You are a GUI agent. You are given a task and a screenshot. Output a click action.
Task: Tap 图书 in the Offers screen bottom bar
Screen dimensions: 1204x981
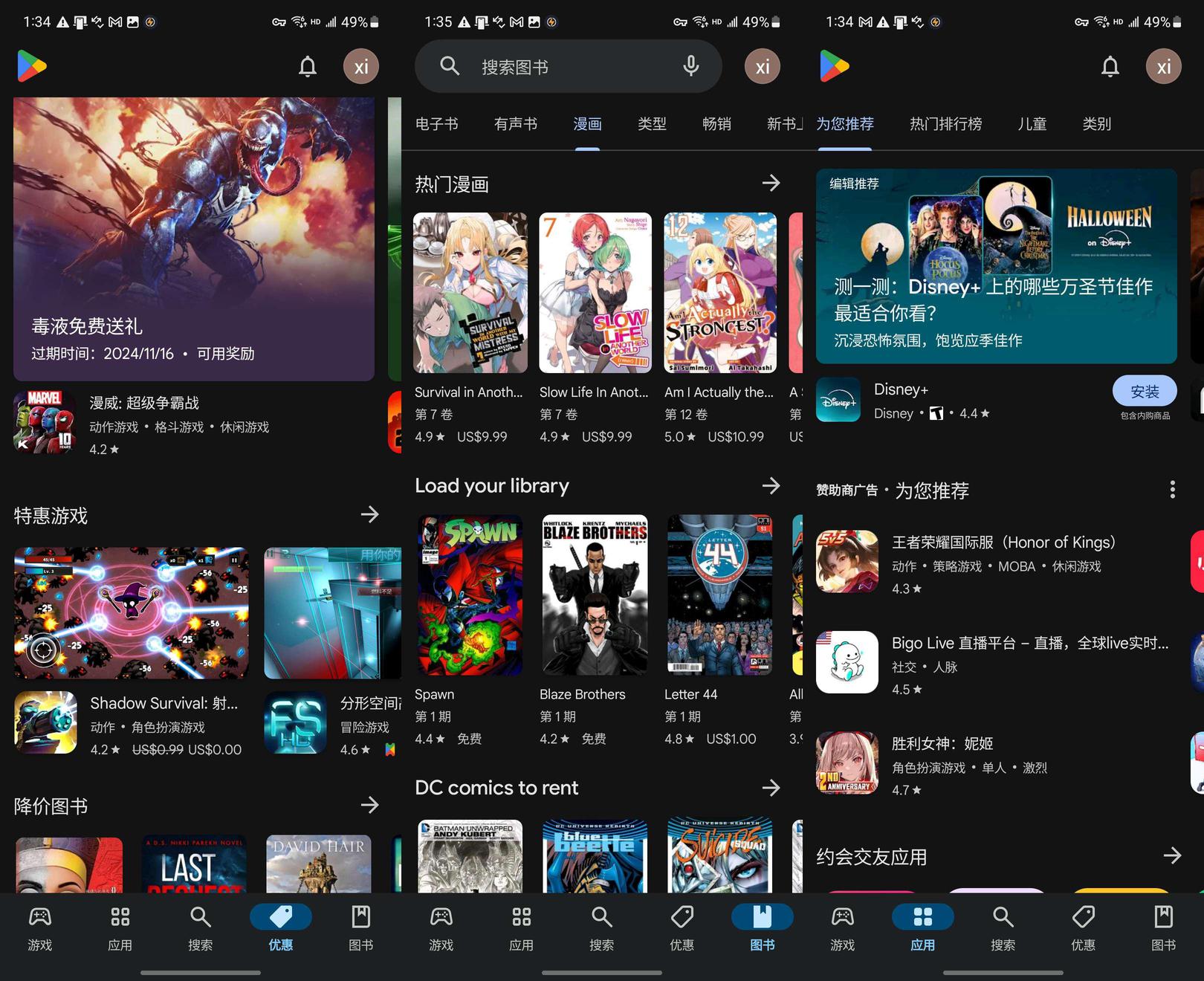pyautogui.click(x=361, y=928)
